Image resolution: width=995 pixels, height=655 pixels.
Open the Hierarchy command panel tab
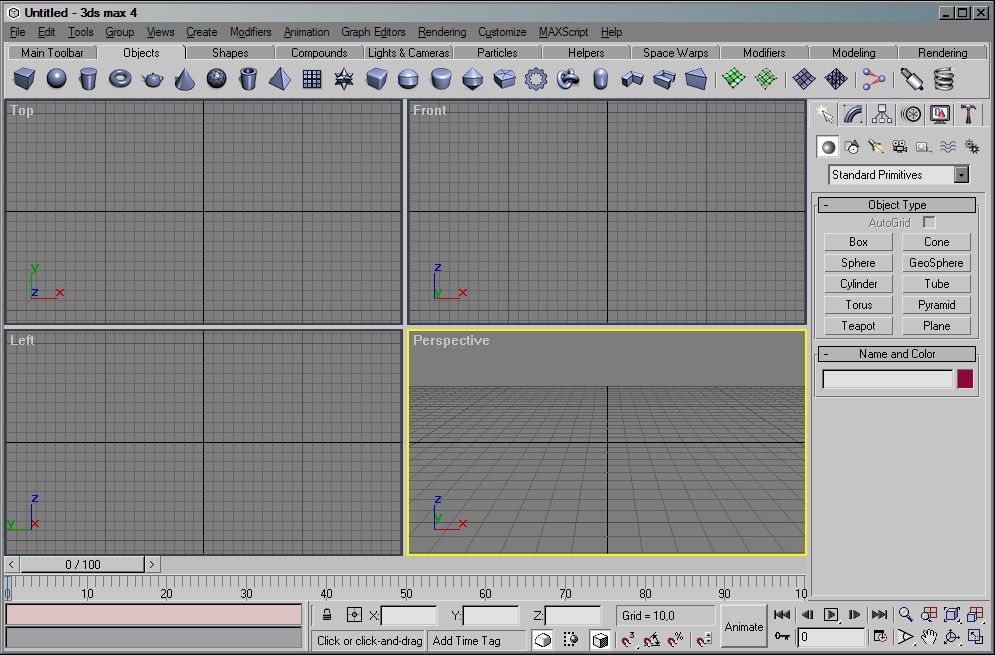pos(882,114)
